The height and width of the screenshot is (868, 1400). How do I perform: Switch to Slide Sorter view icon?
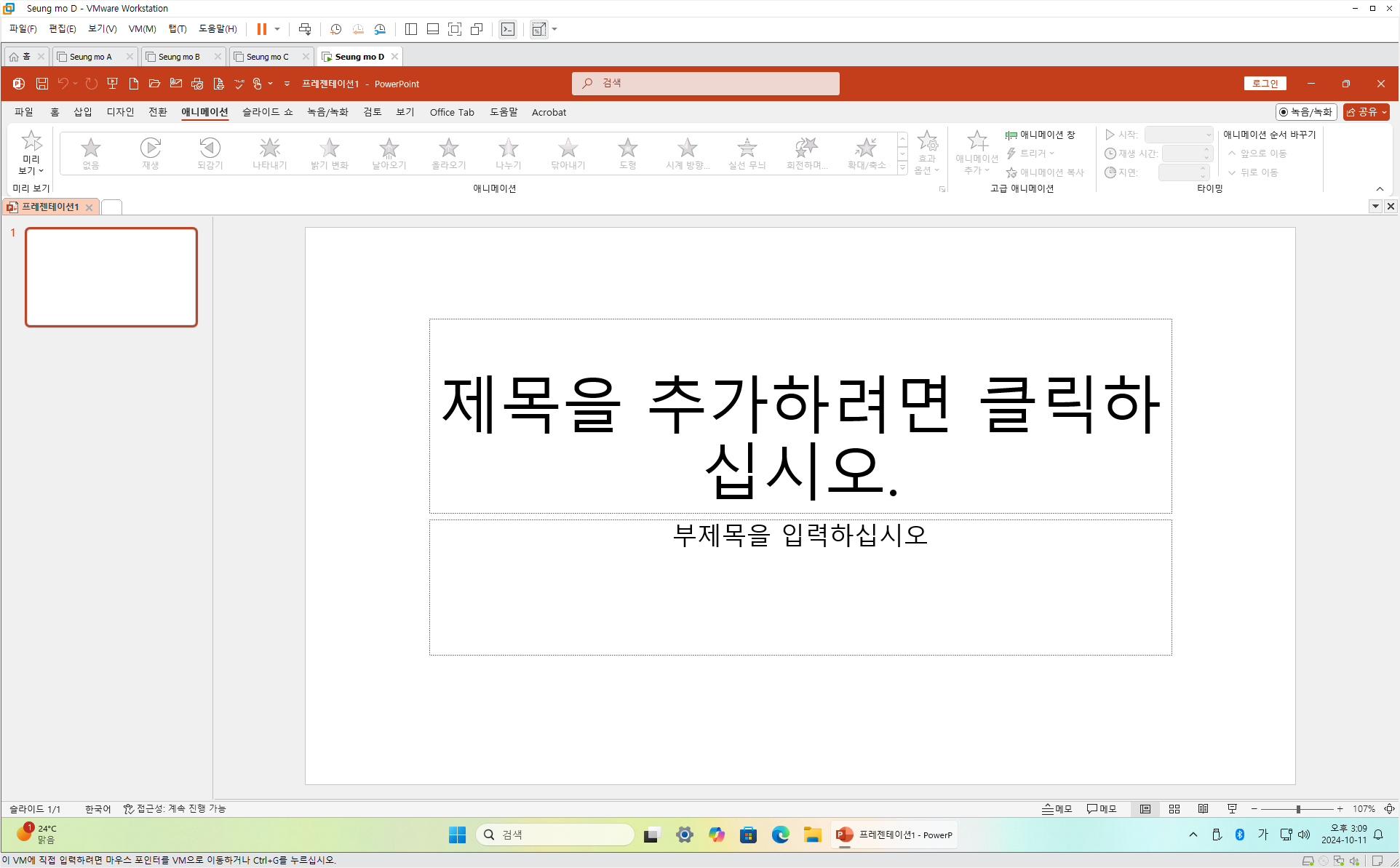[1174, 809]
